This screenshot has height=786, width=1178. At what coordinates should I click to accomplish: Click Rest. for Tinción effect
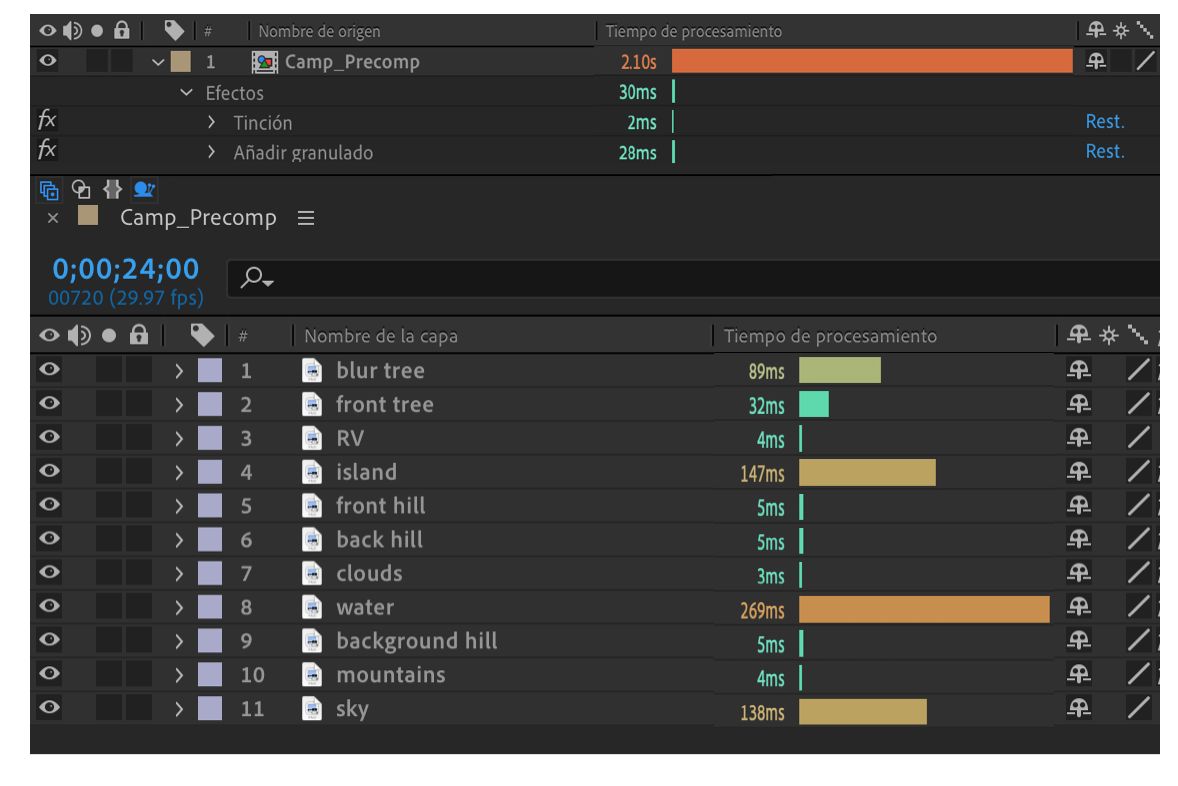(1105, 122)
